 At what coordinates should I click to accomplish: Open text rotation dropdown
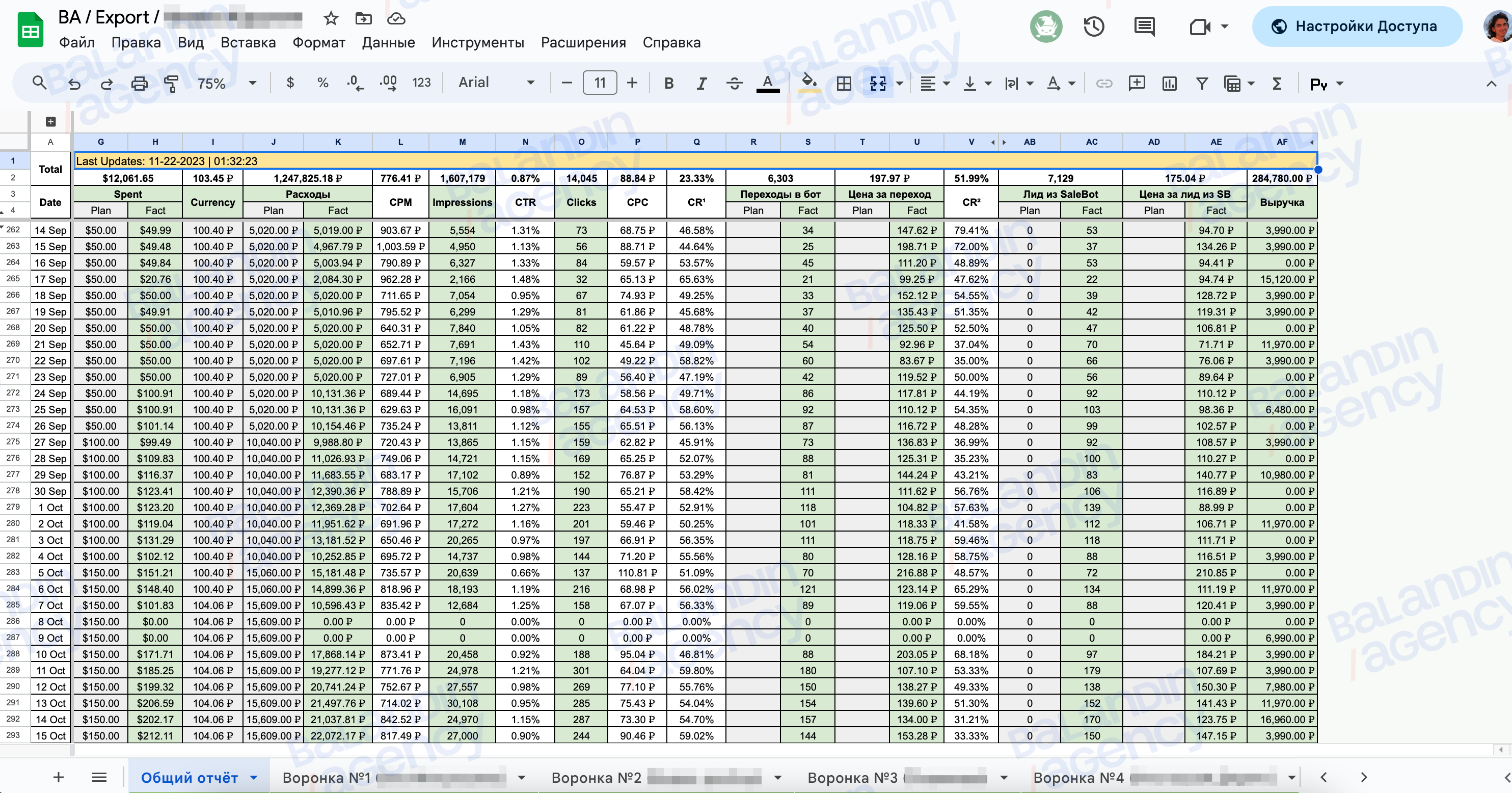[1061, 84]
